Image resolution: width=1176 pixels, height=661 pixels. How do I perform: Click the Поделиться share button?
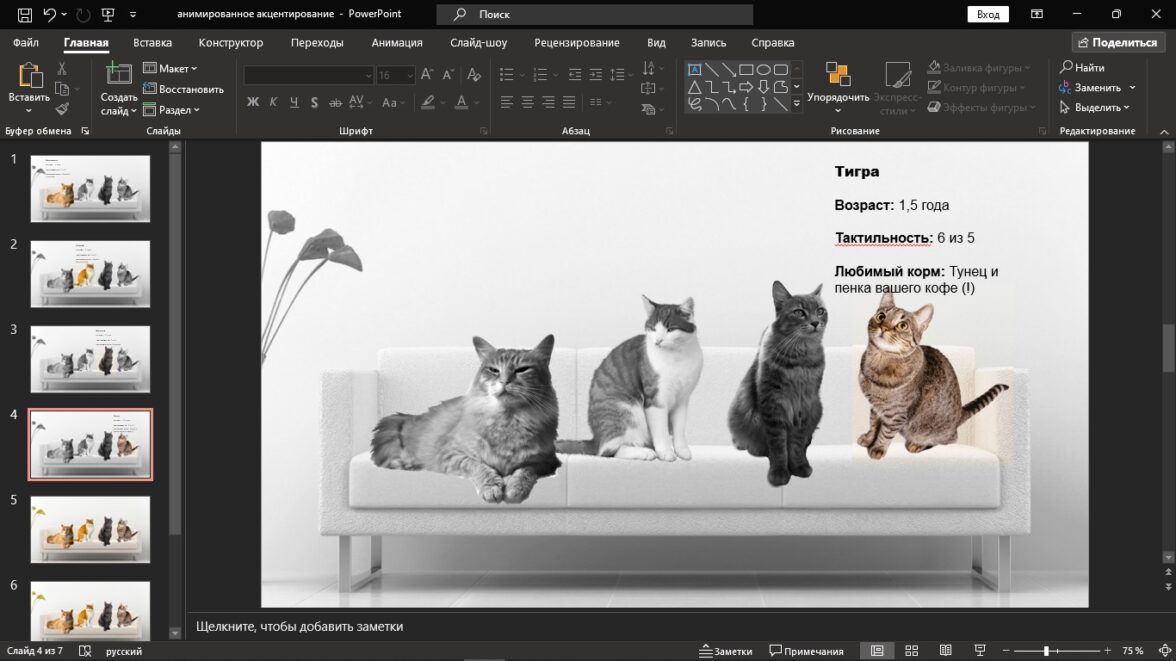[x=1115, y=43]
